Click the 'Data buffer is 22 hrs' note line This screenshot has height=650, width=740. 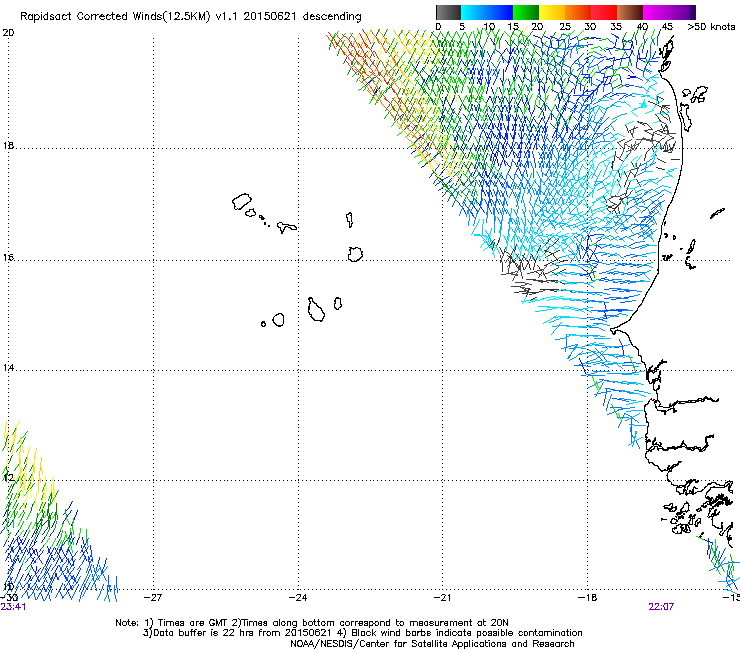point(362,633)
